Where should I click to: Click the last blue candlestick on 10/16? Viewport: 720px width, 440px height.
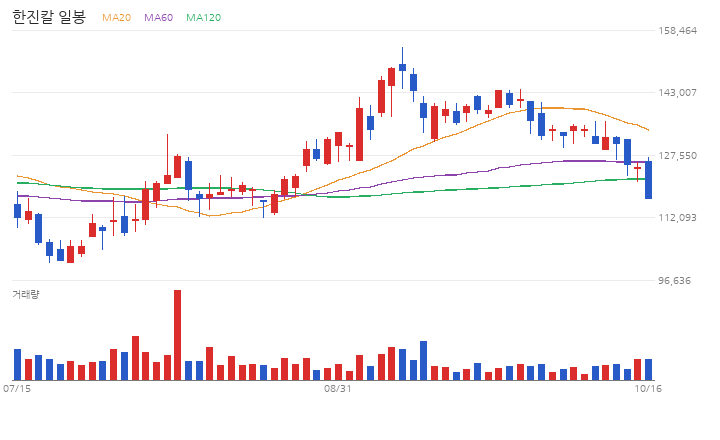[x=648, y=180]
